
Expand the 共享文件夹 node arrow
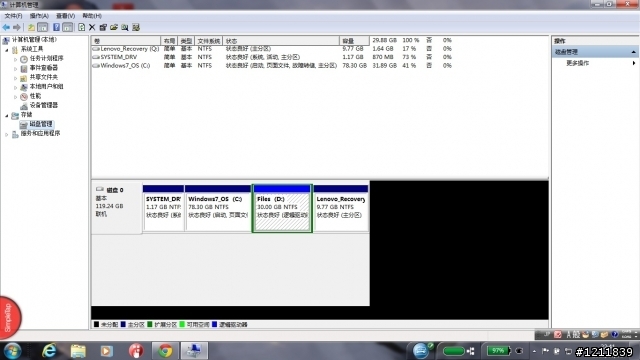click(16, 78)
